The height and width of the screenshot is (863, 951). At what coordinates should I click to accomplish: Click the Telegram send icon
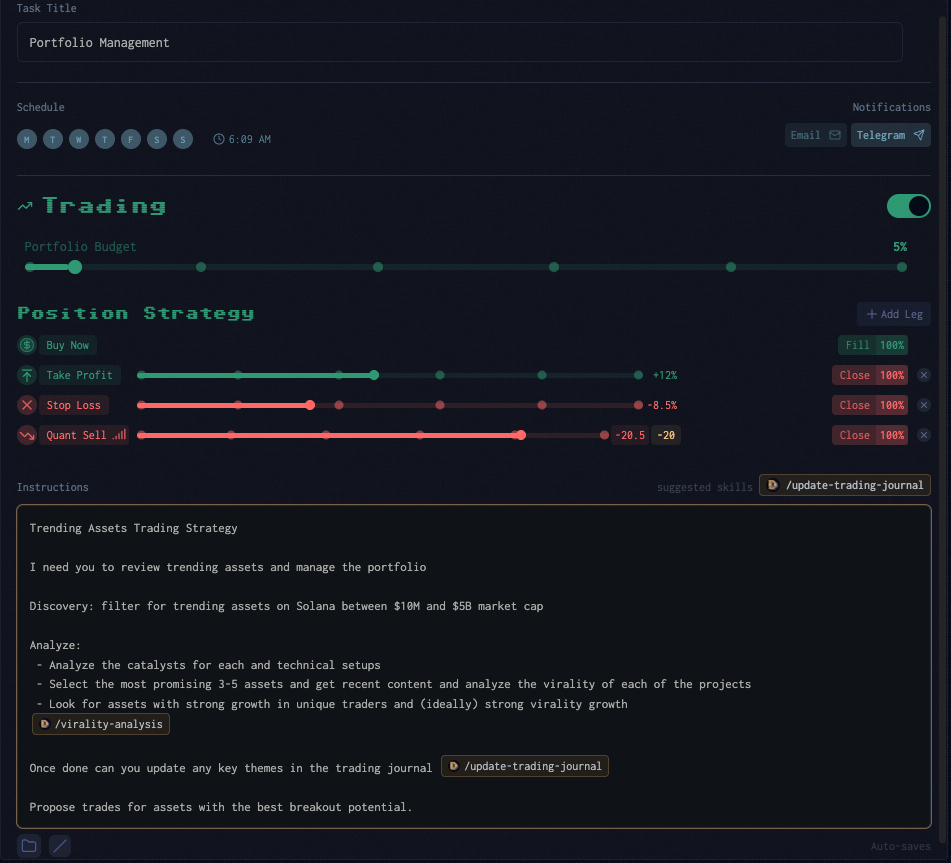(920, 134)
